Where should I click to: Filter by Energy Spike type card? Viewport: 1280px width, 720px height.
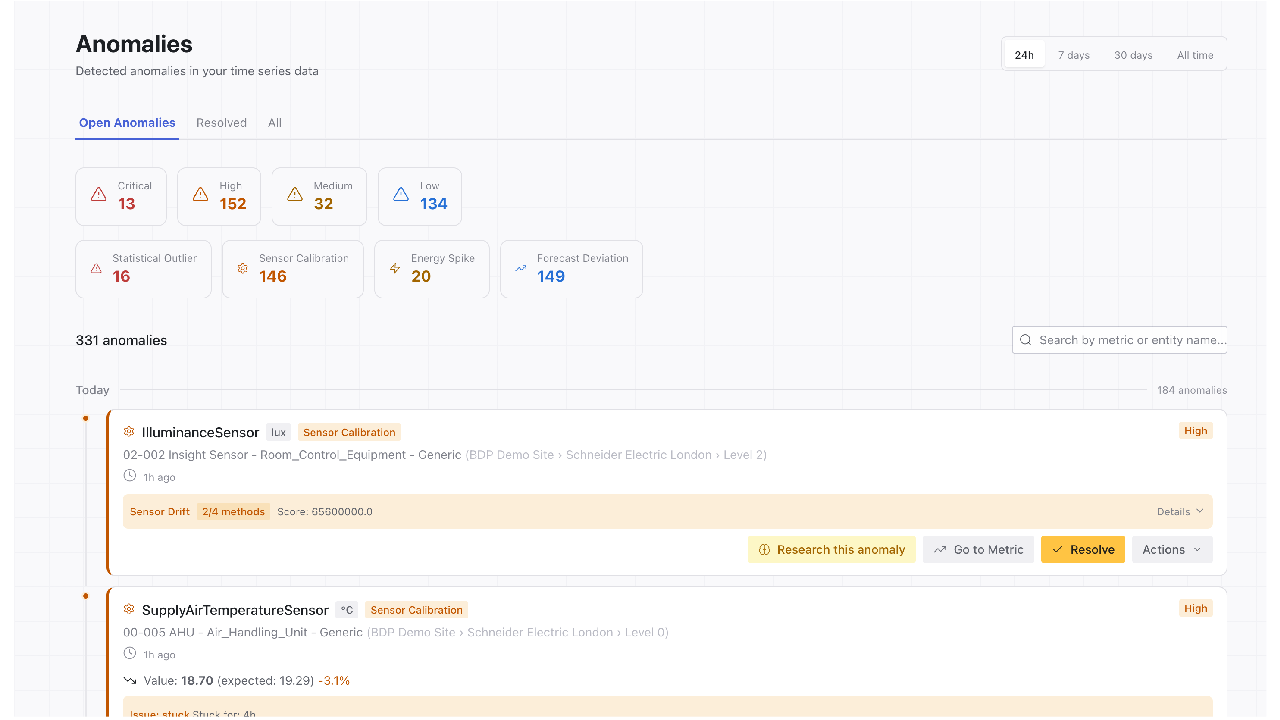432,269
